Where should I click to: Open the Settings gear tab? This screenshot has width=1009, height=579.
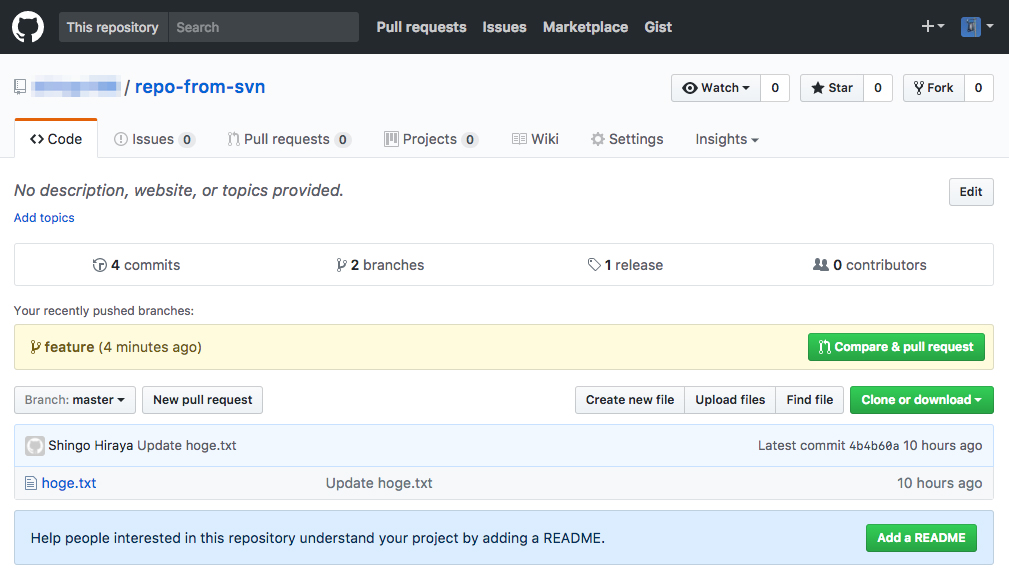(x=627, y=139)
